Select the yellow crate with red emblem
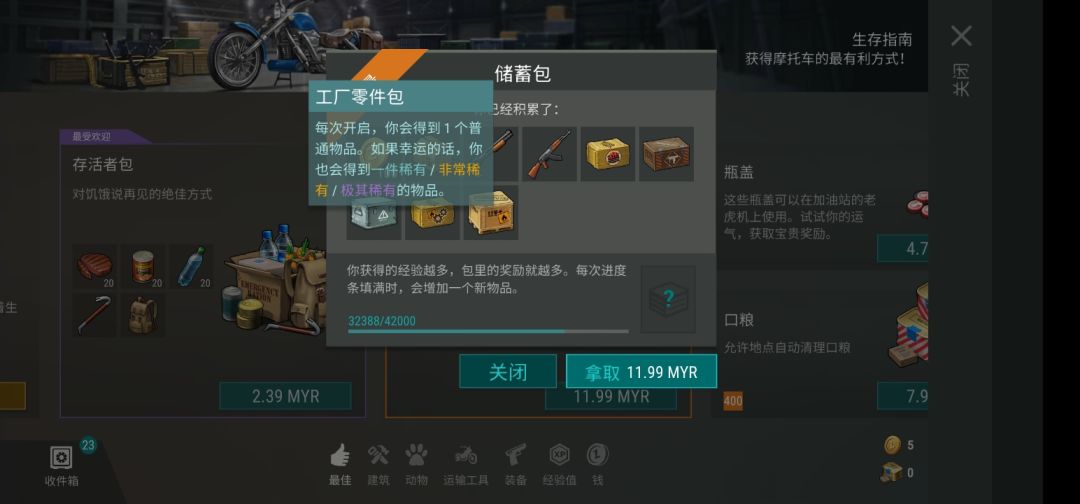This screenshot has width=1080, height=504. (608, 154)
